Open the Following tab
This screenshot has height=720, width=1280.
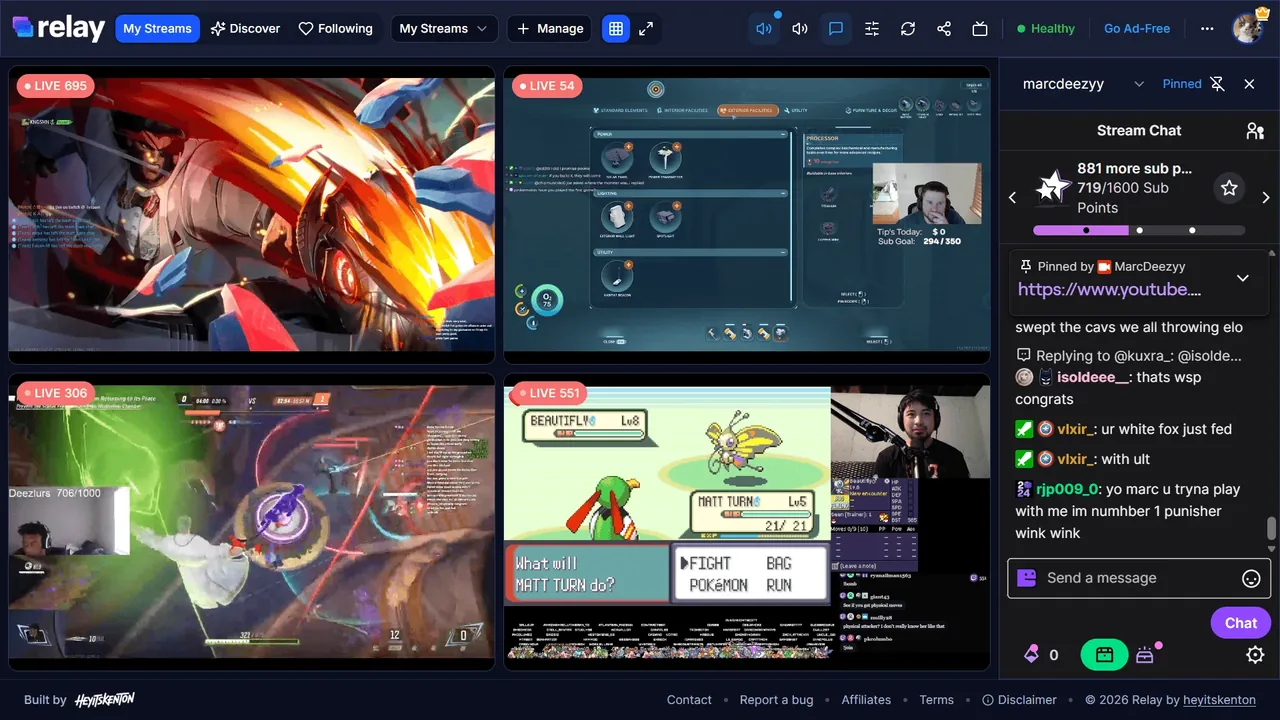pos(336,29)
